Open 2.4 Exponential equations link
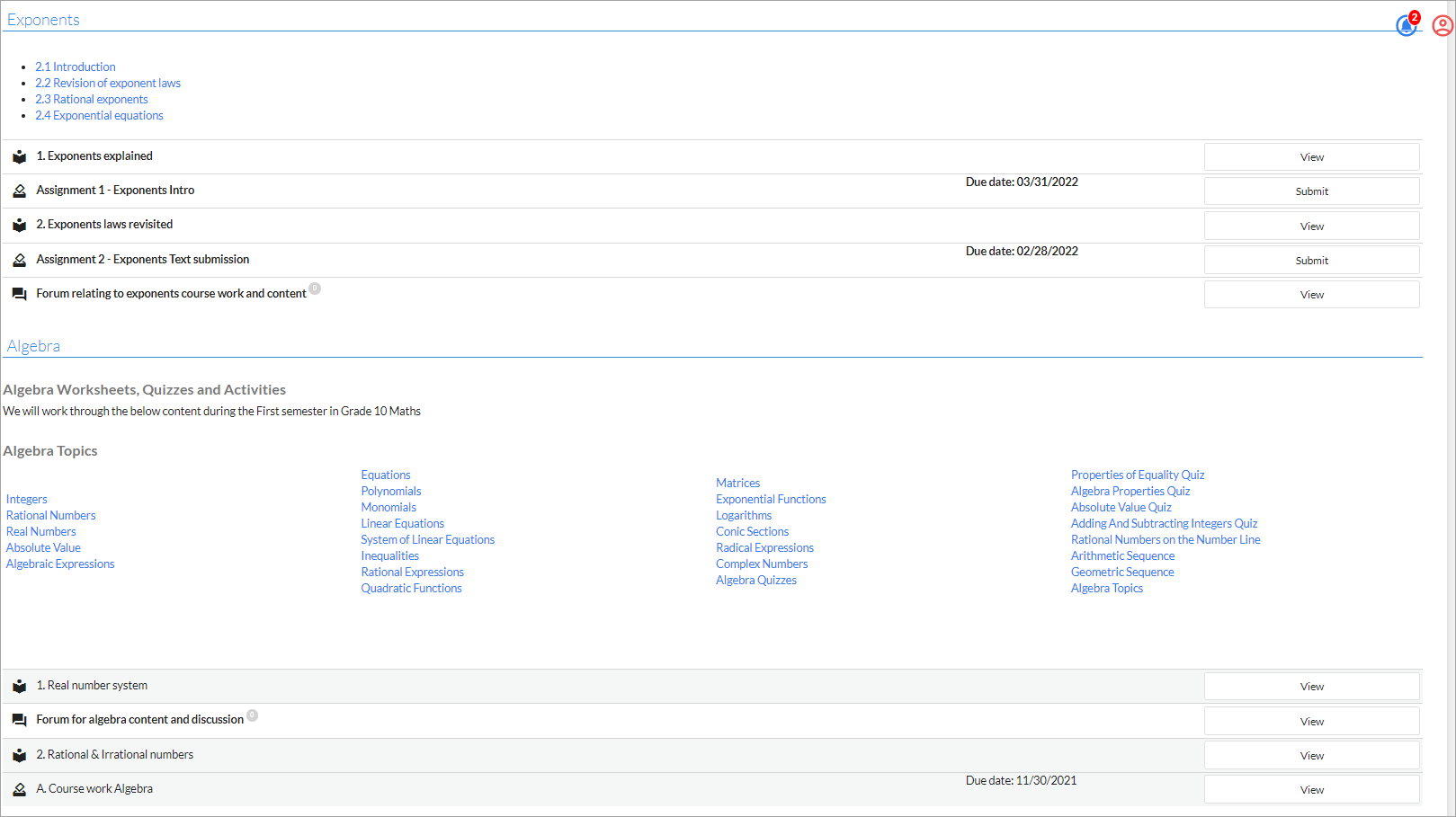This screenshot has width=1456, height=817. (x=100, y=116)
